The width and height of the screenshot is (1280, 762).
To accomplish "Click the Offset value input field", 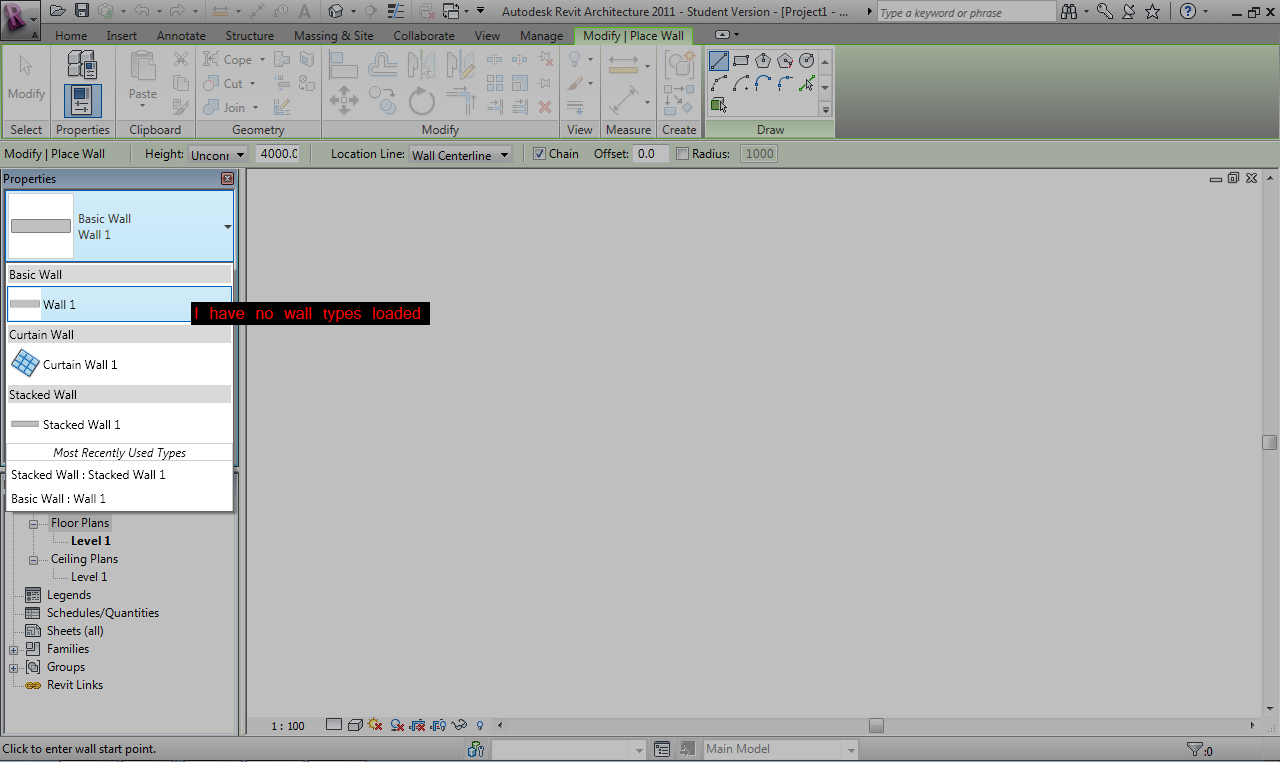I will click(651, 154).
